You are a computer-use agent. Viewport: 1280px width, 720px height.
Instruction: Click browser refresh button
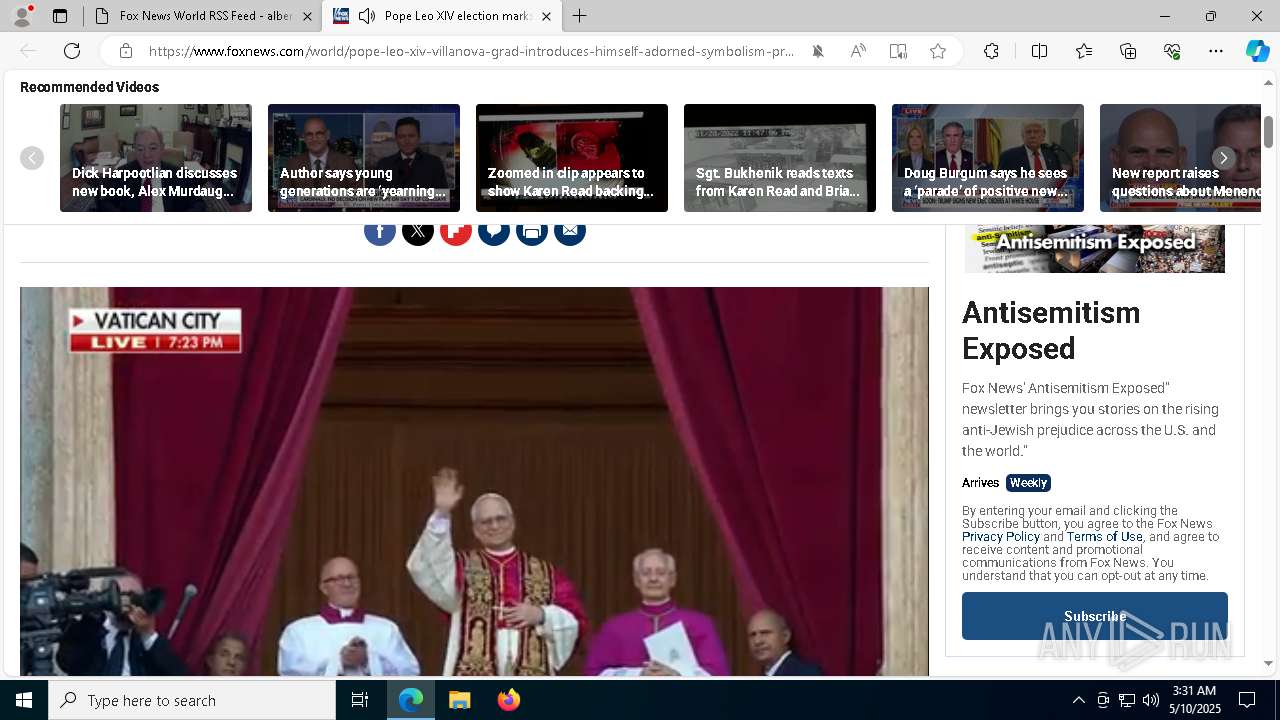coord(72,51)
